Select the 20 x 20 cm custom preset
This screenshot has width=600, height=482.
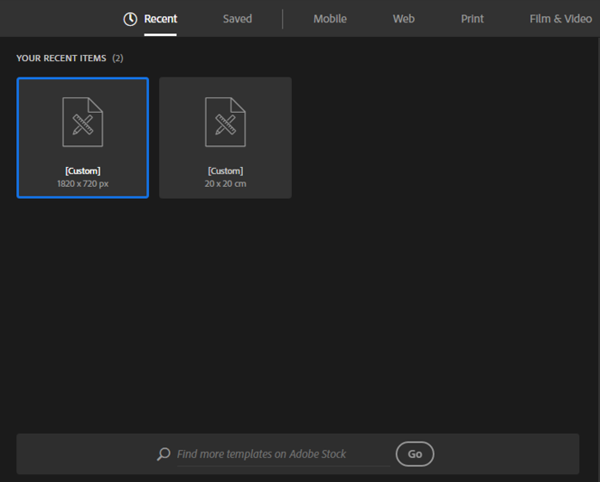coord(225,138)
